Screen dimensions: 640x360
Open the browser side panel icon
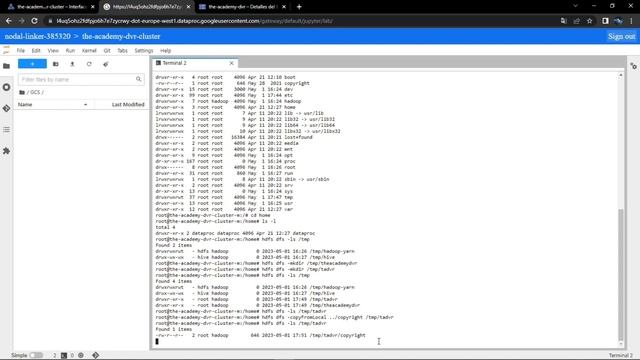coord(605,21)
